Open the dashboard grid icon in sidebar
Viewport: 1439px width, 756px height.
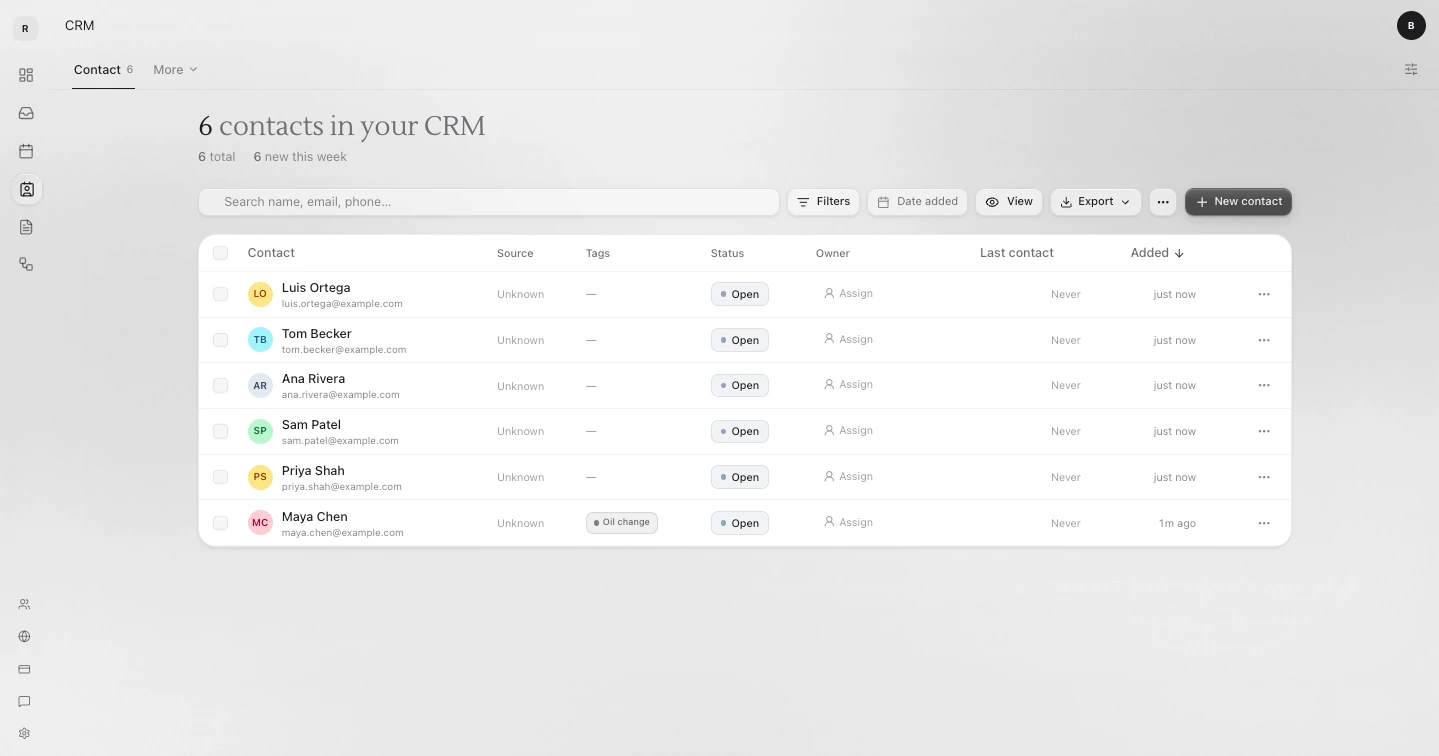tap(26, 75)
